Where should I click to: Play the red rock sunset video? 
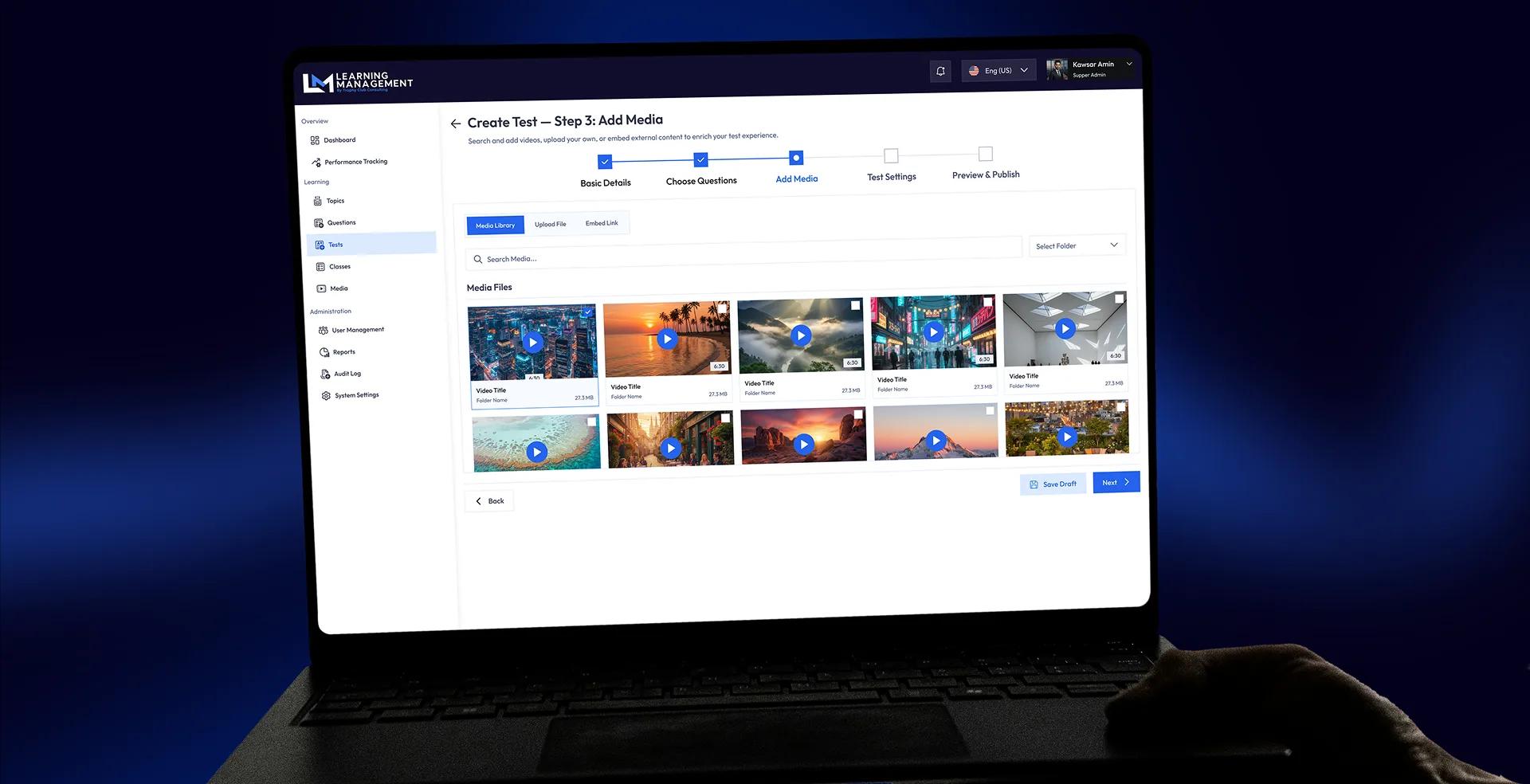pyautogui.click(x=804, y=444)
